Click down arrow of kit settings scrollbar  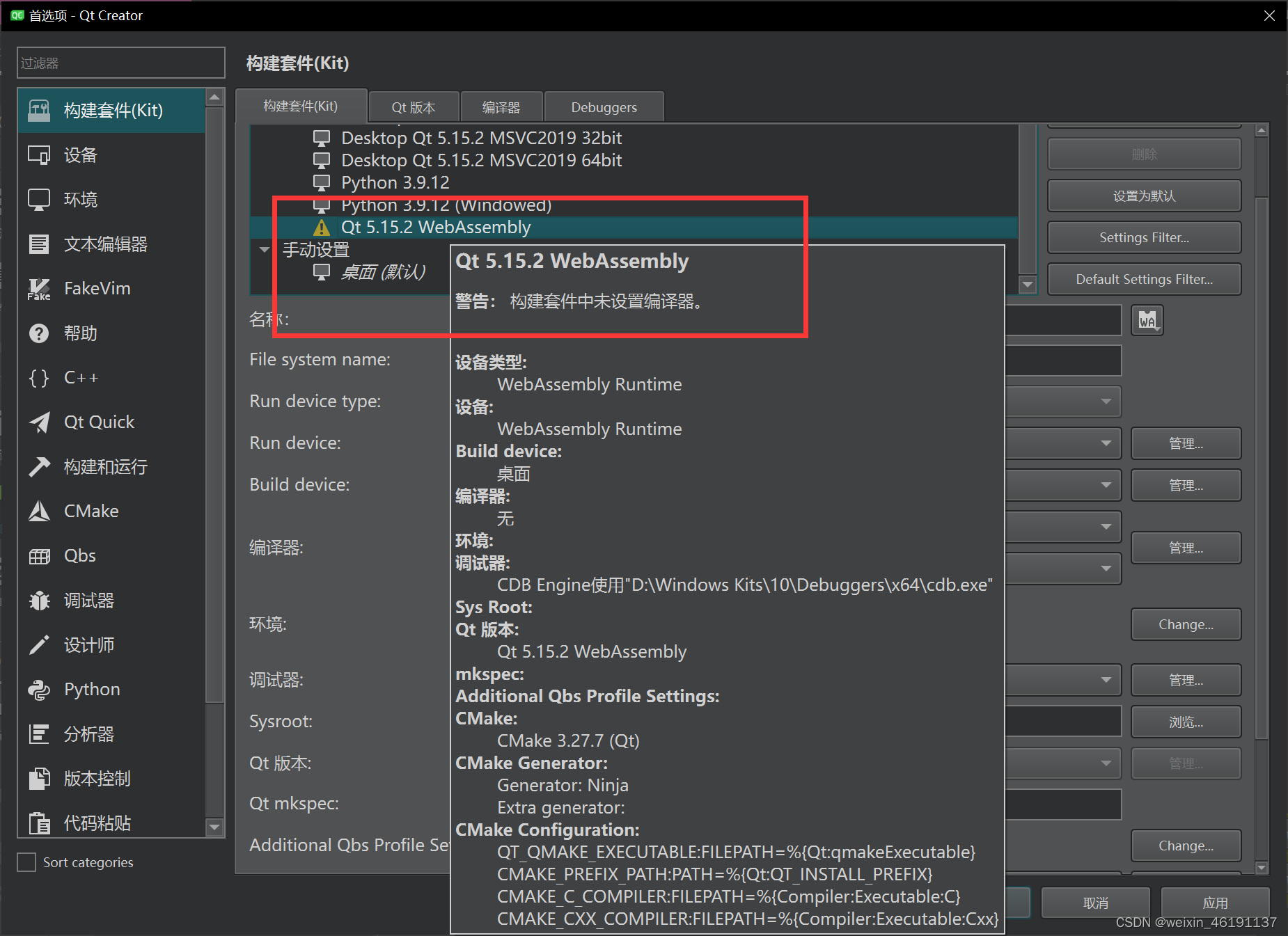[1261, 867]
